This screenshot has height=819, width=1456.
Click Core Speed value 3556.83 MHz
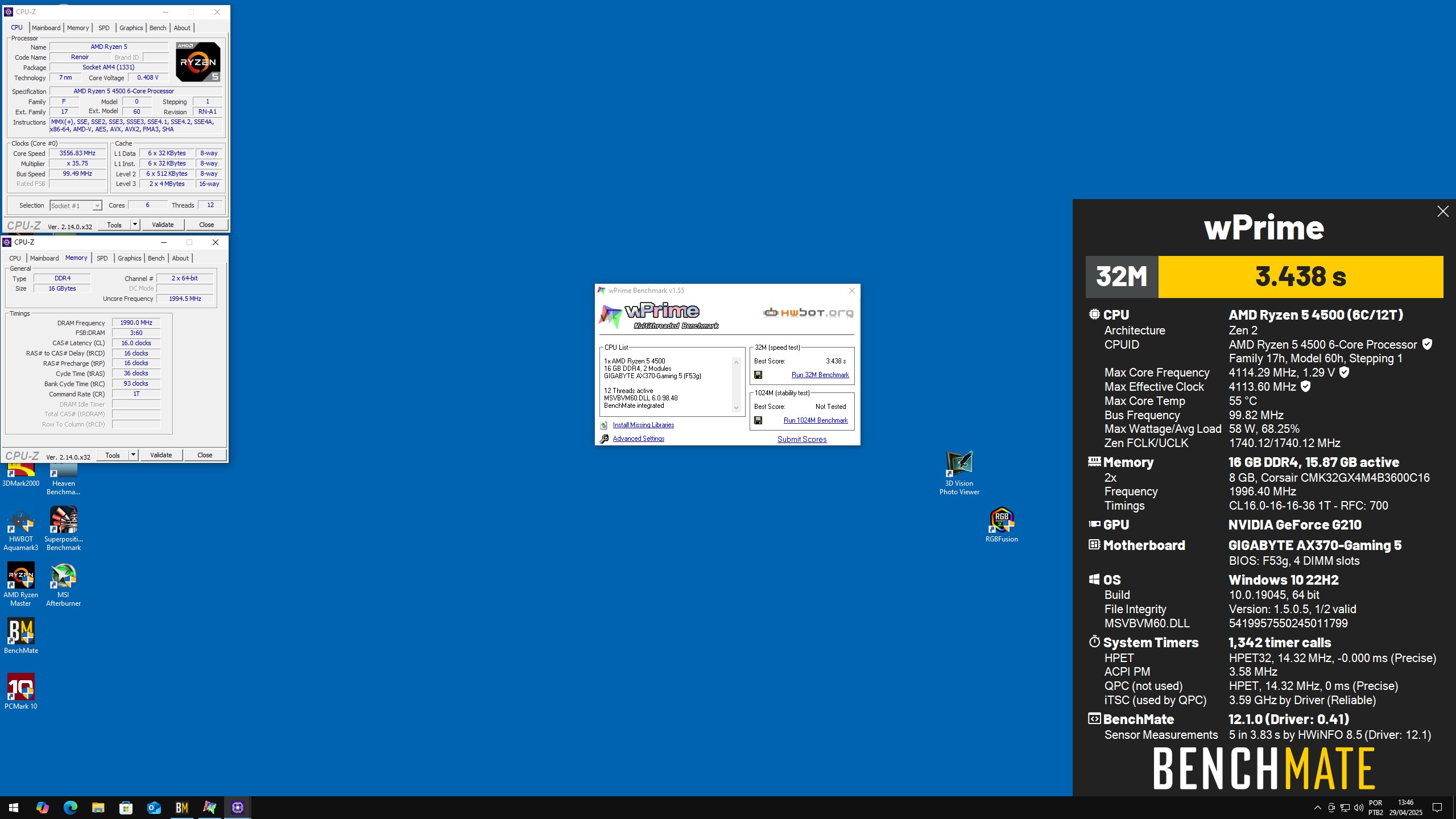pyautogui.click(x=77, y=153)
